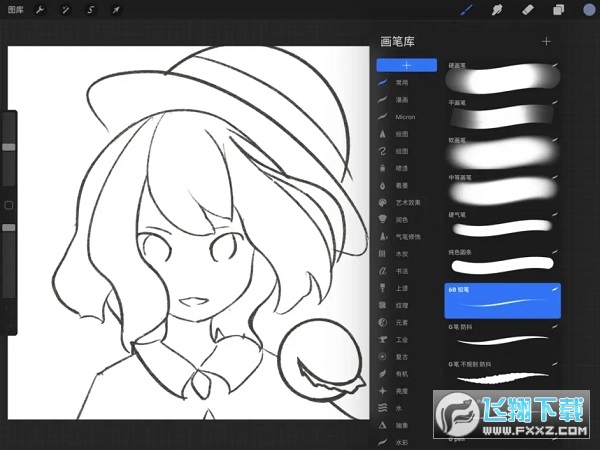The image size is (600, 450).
Task: Select the 气笔修饰 airbrush set icon
Action: pyautogui.click(x=382, y=236)
